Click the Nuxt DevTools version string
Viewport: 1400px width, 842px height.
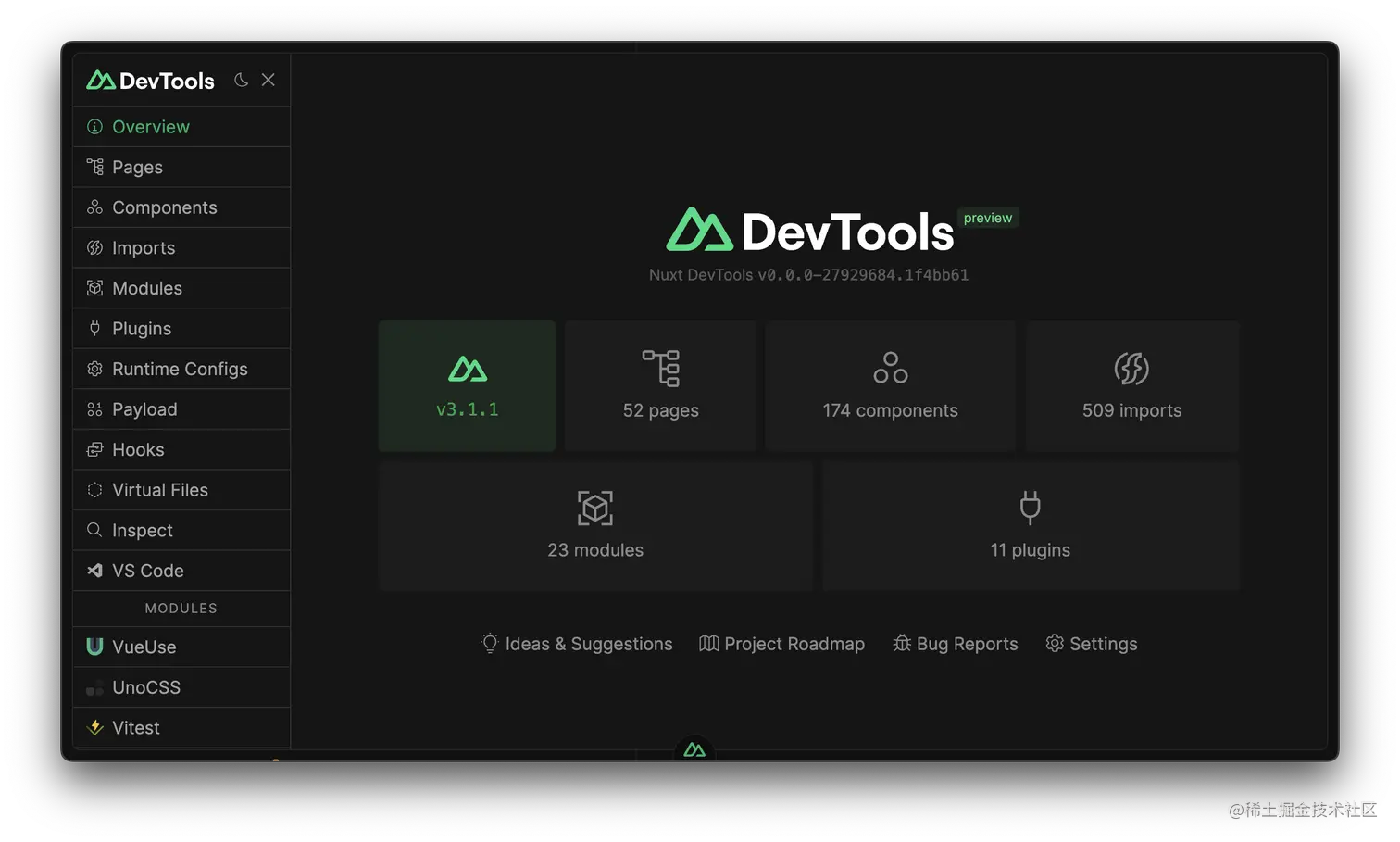click(809, 275)
